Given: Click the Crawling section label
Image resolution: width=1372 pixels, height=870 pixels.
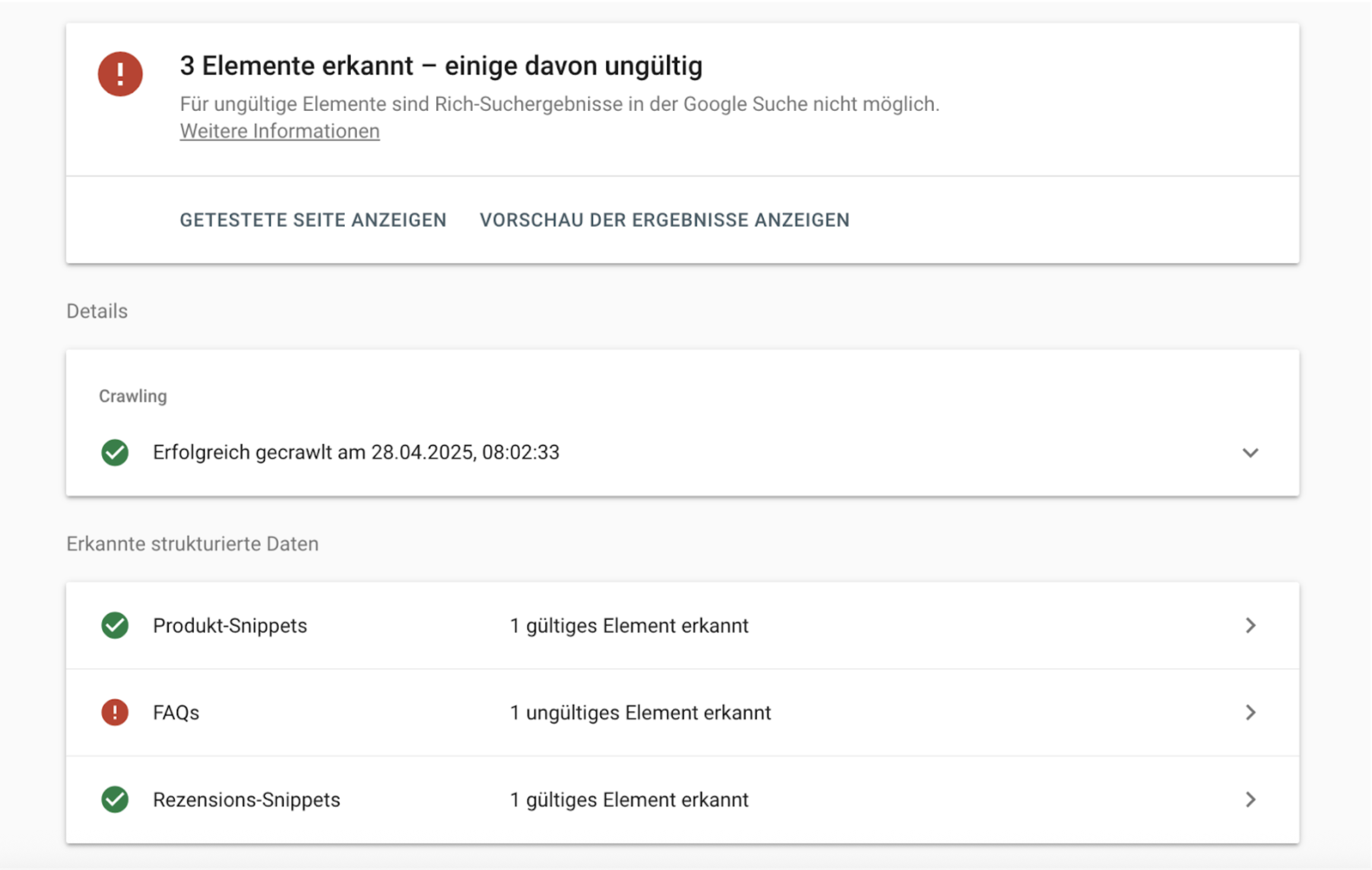Looking at the screenshot, I should [x=133, y=396].
